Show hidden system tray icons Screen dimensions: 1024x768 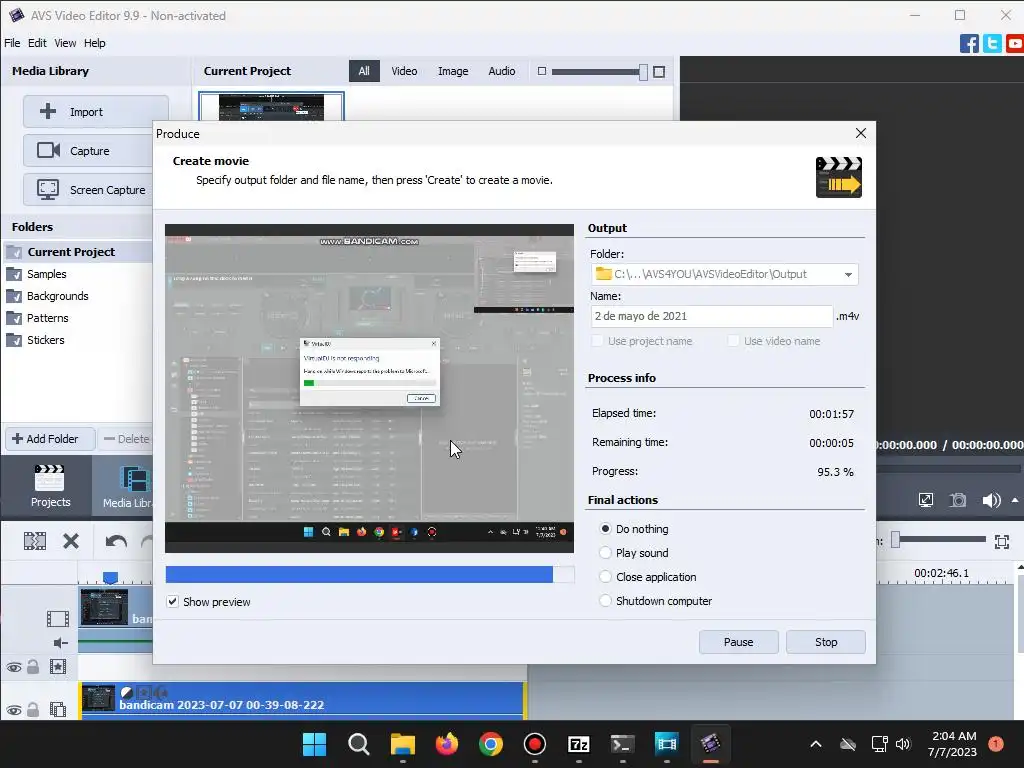coord(816,744)
